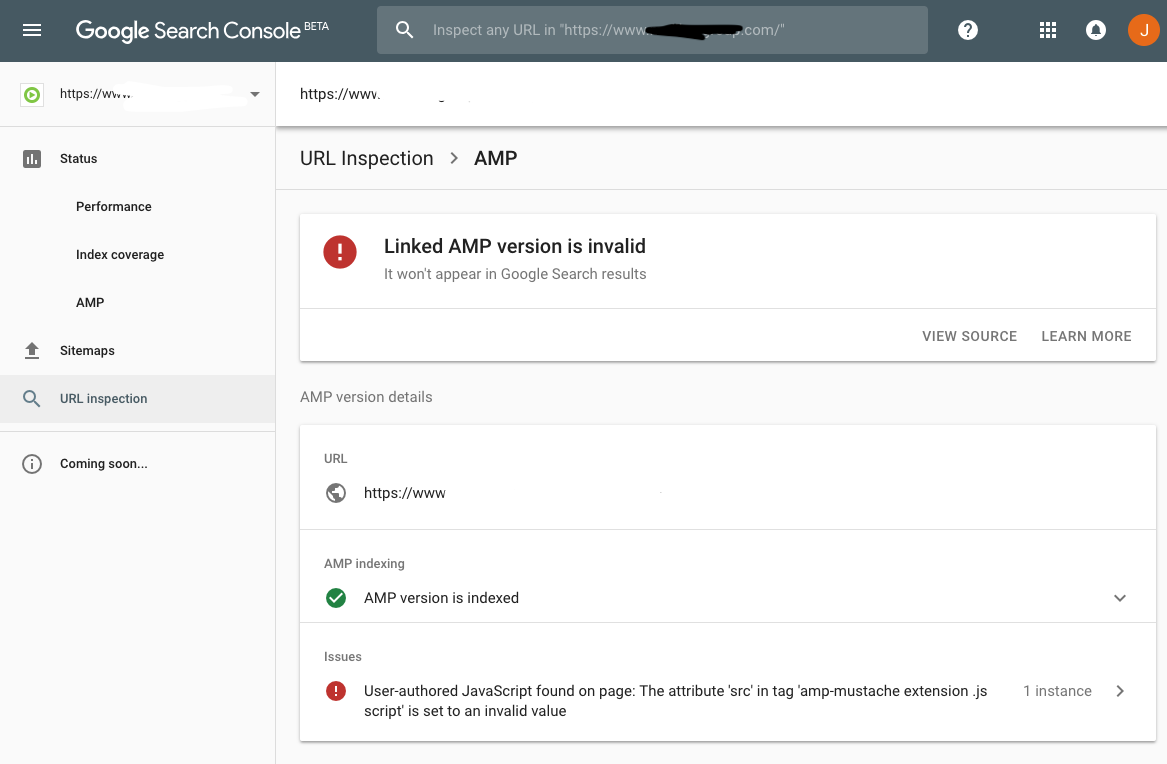The width and height of the screenshot is (1167, 764).
Task: Click LEARN MORE button
Action: 1086,336
